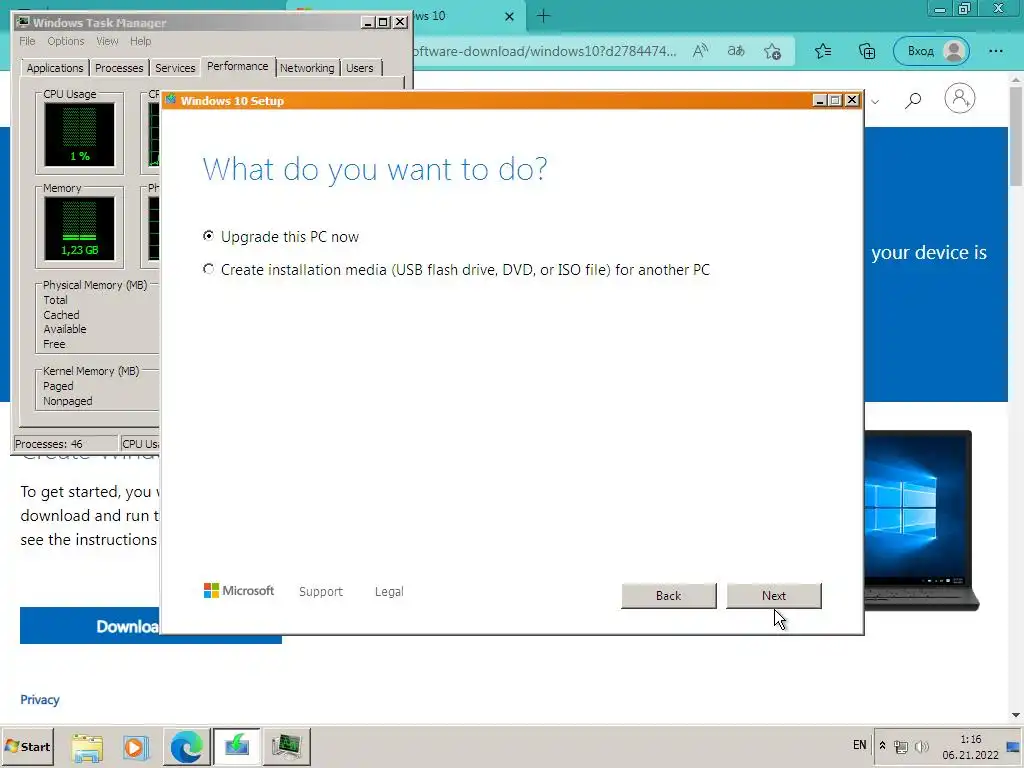
Task: Click the Edge read aloud icon
Action: click(701, 51)
